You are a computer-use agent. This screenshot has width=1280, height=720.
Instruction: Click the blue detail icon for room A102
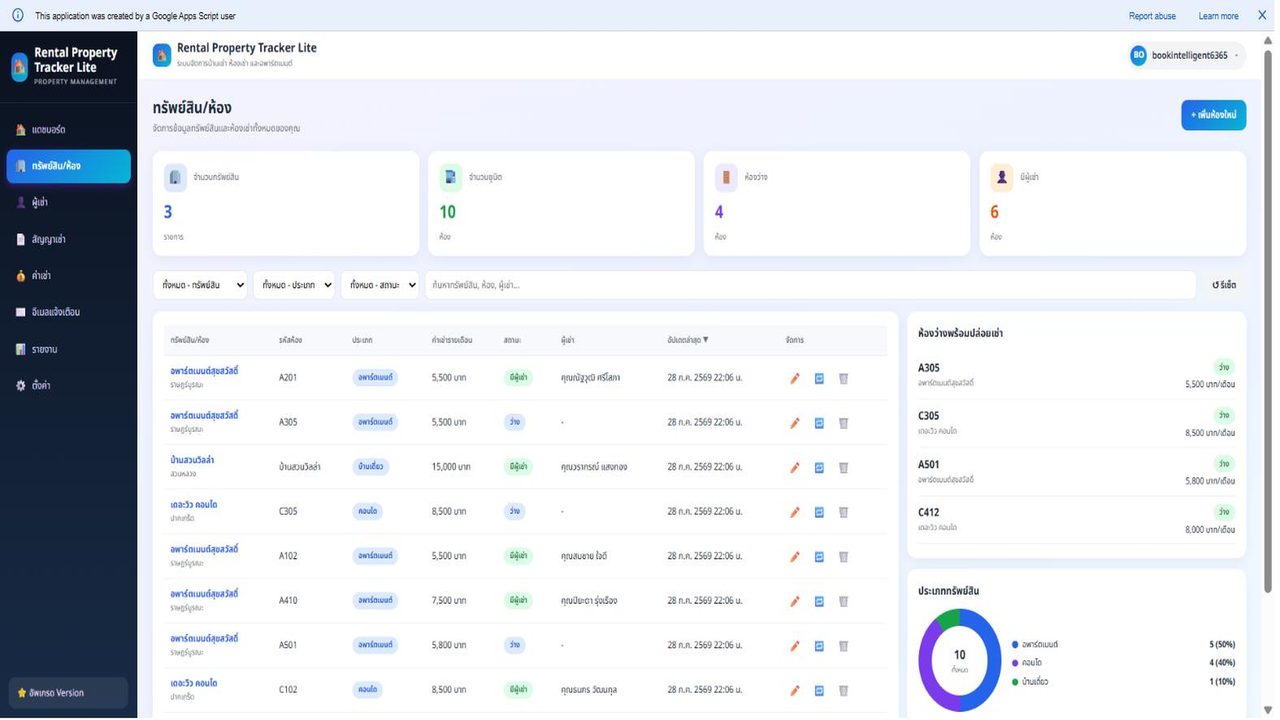(819, 556)
